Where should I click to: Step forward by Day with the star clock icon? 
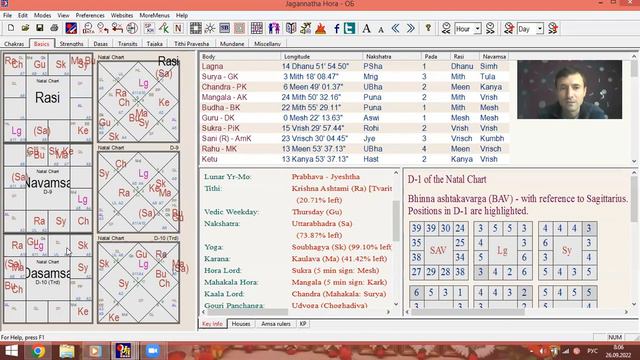coord(553,28)
